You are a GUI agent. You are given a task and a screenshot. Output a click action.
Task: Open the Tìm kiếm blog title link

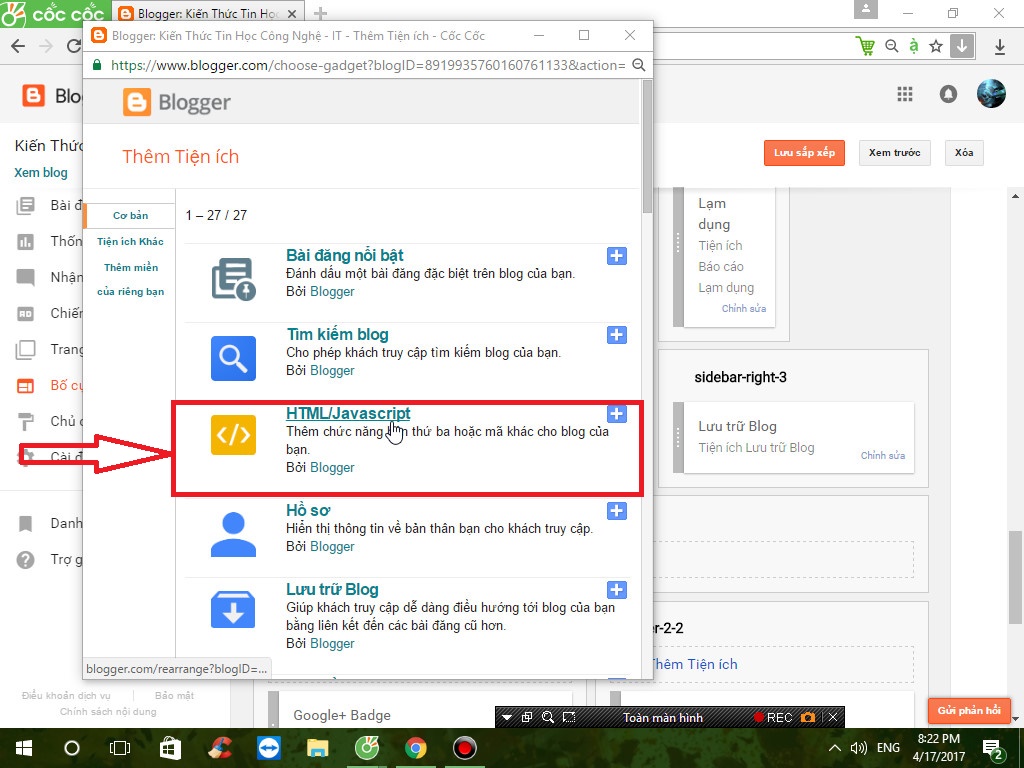pos(338,334)
